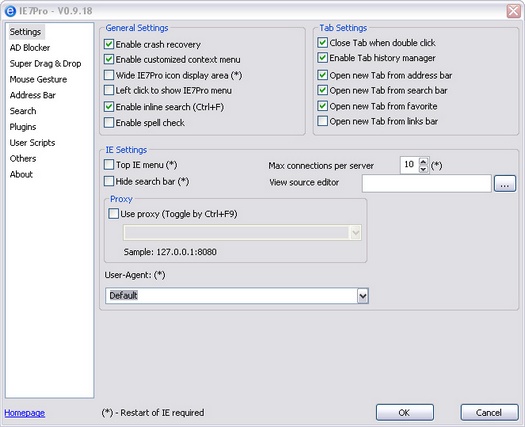
Task: Toggle Close Tab when double click
Action: (322, 43)
